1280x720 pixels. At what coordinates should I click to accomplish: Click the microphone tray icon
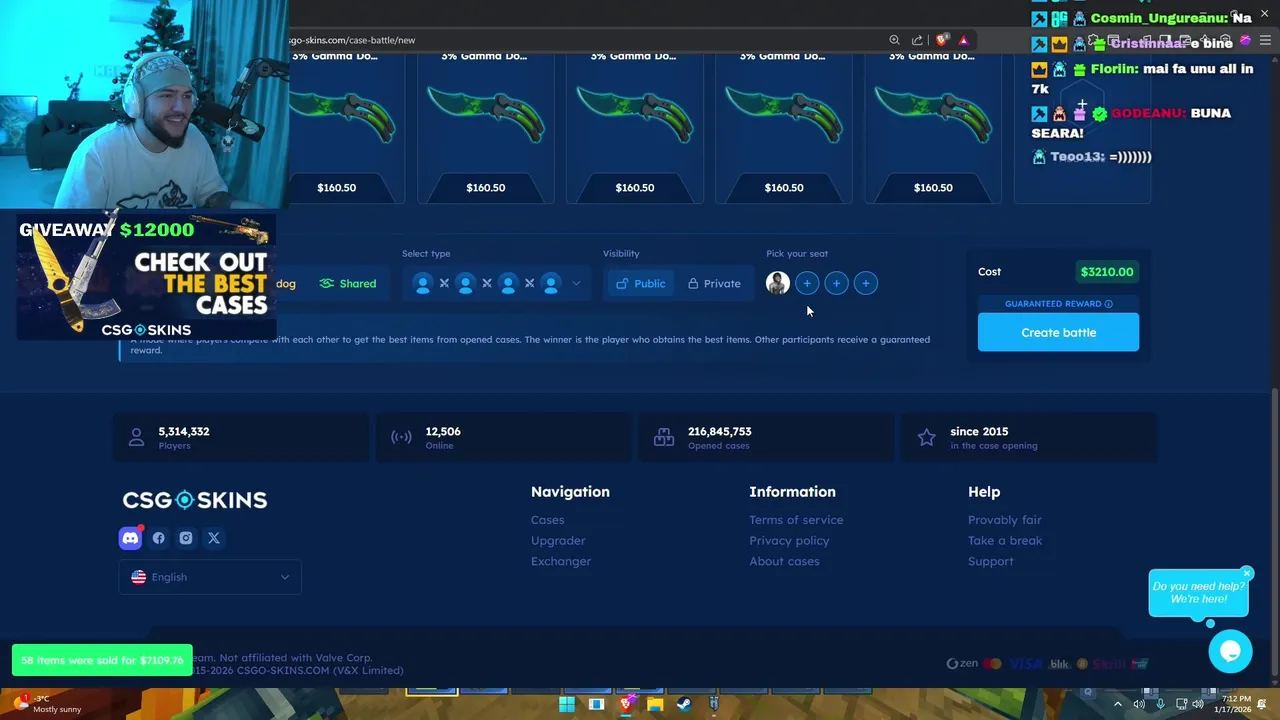pyautogui.click(x=1160, y=704)
